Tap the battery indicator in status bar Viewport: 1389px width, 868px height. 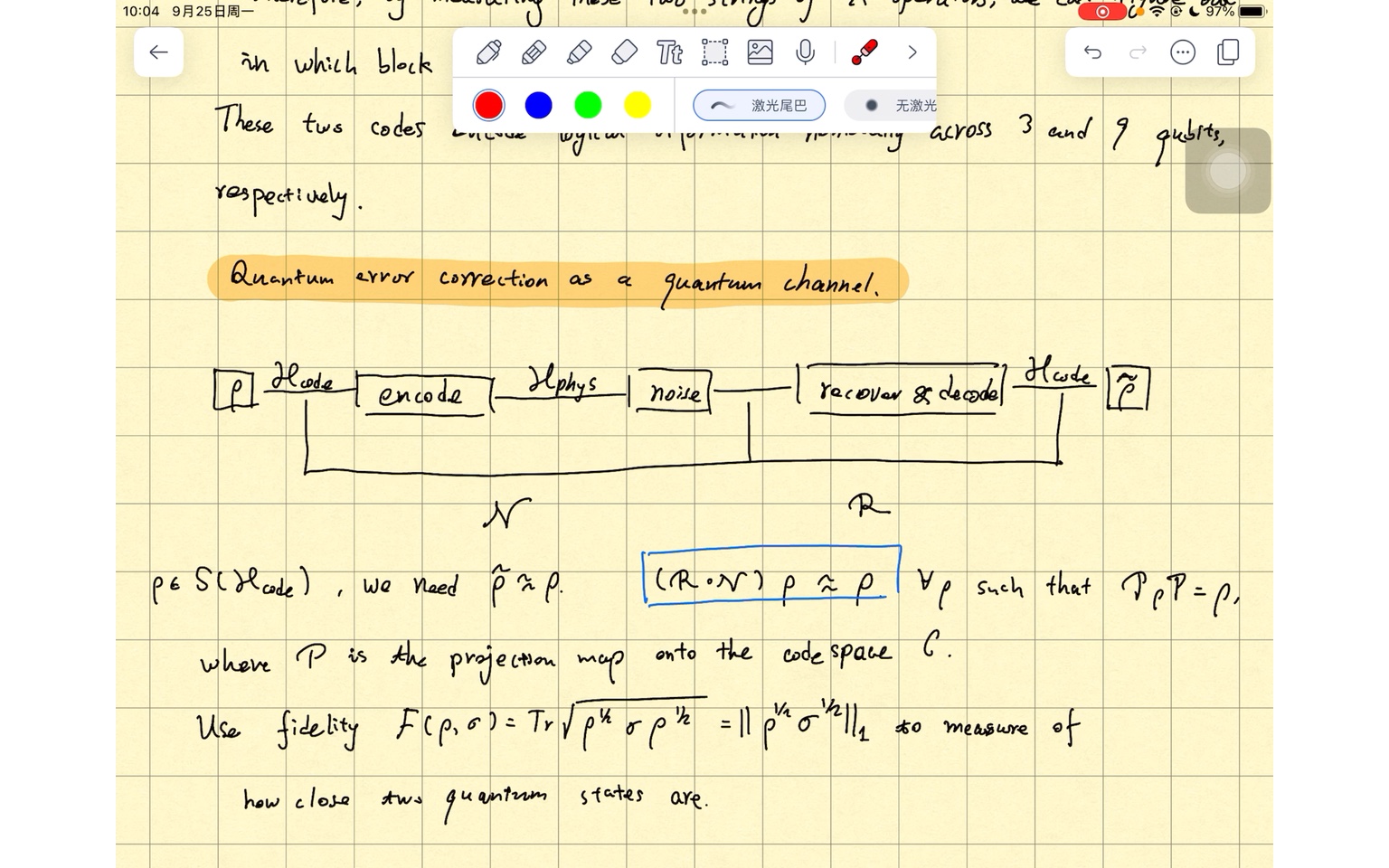1252,12
